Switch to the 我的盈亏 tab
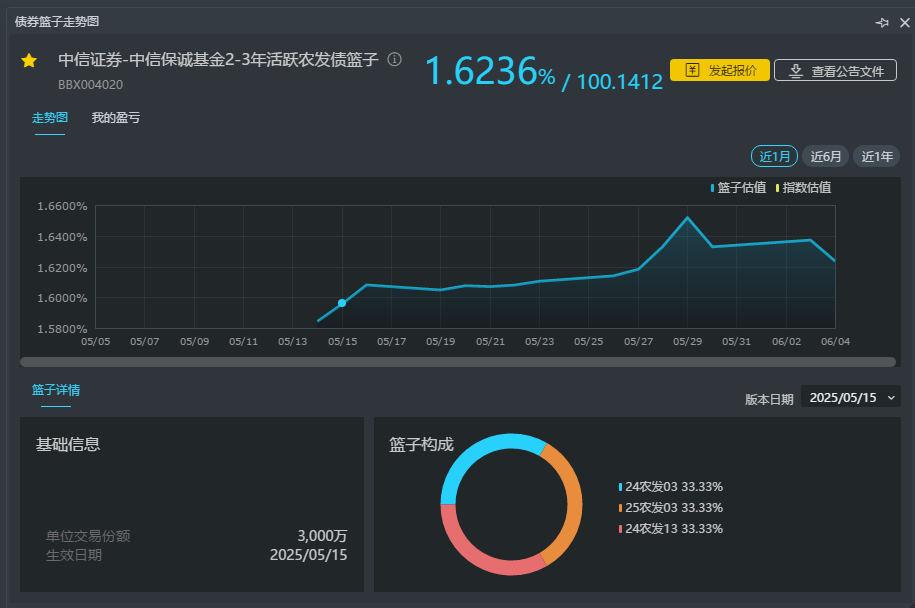Viewport: 915px width, 608px height. (x=116, y=118)
